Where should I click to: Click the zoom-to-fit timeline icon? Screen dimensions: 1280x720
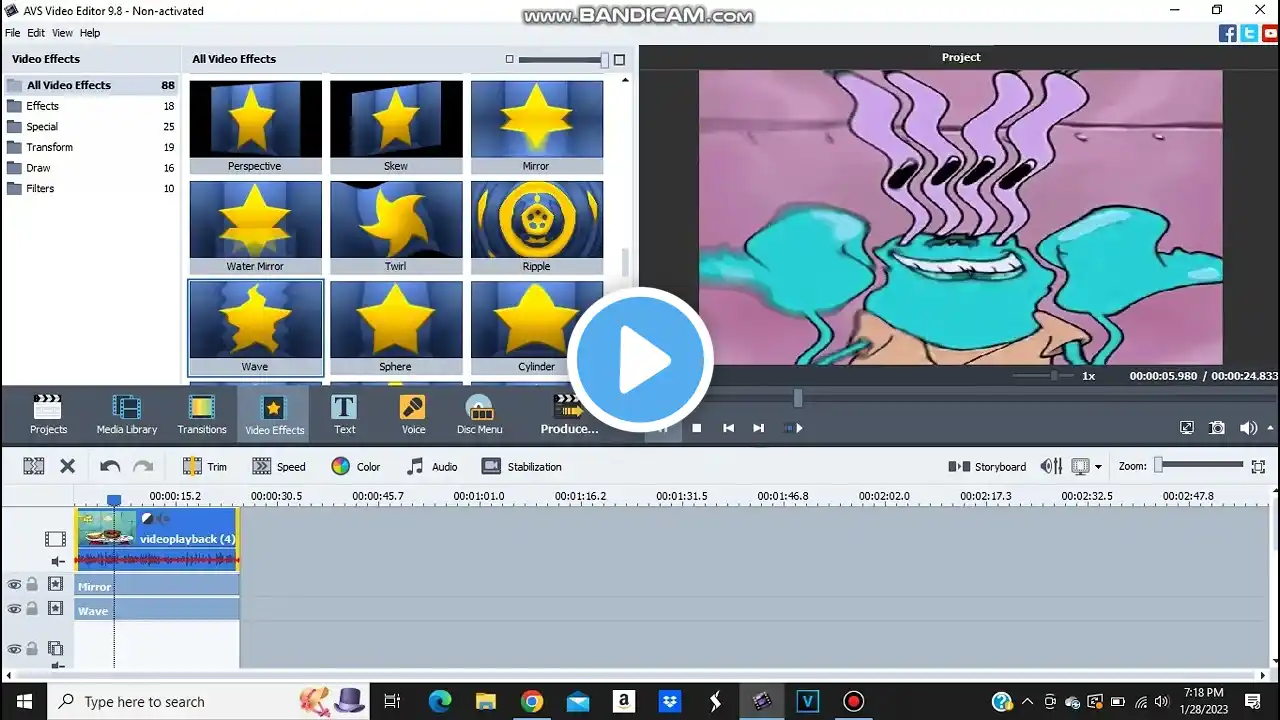[x=1258, y=466]
